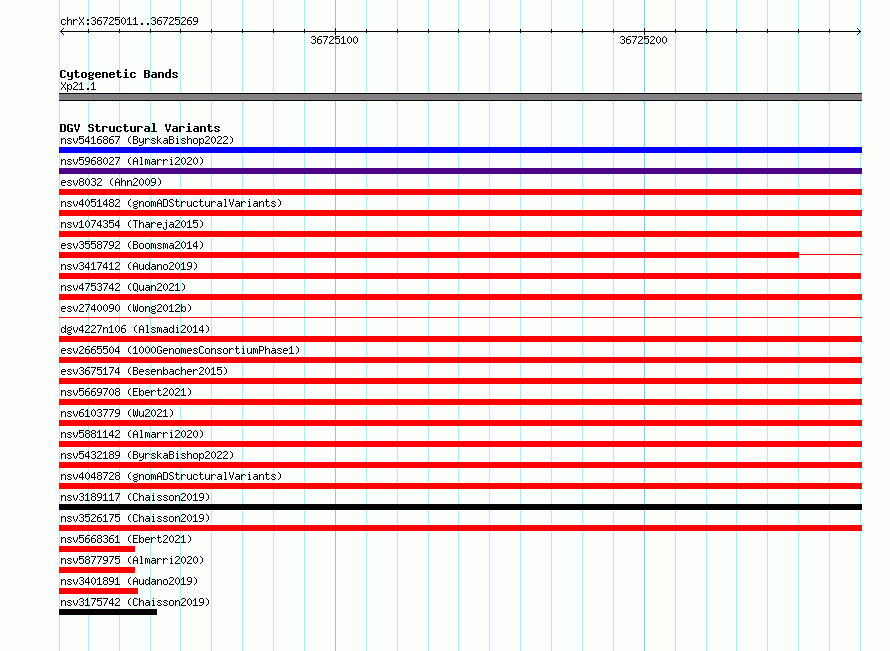
Task: Select the short black nsv3175742 bar
Action: pos(108,612)
